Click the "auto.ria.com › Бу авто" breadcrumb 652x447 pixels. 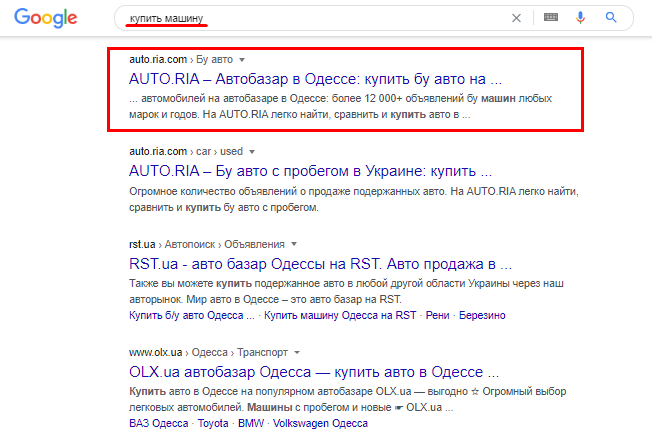(181, 59)
